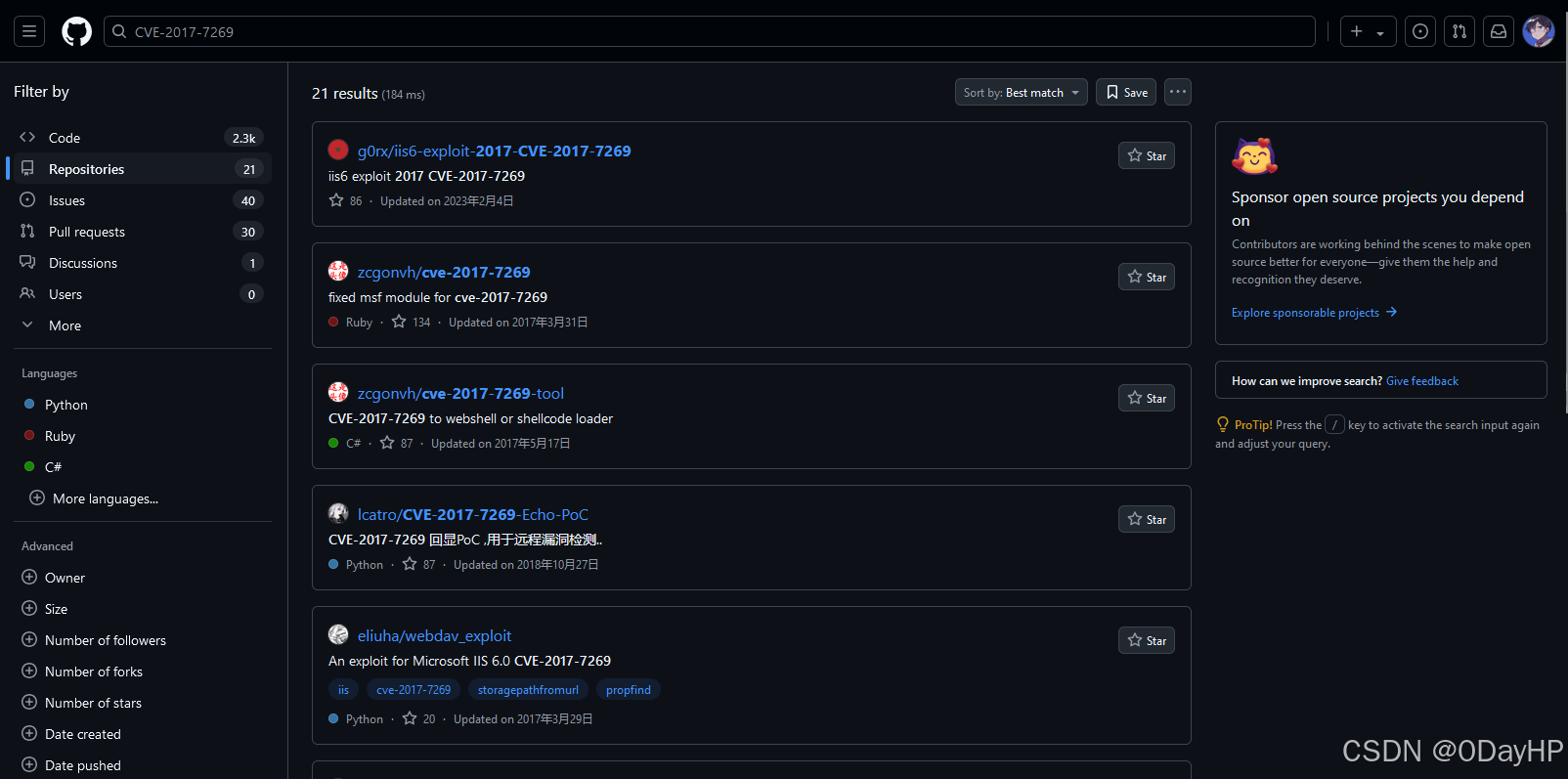Select the propfind topic tag
Image resolution: width=1568 pixels, height=779 pixels.
(x=629, y=690)
